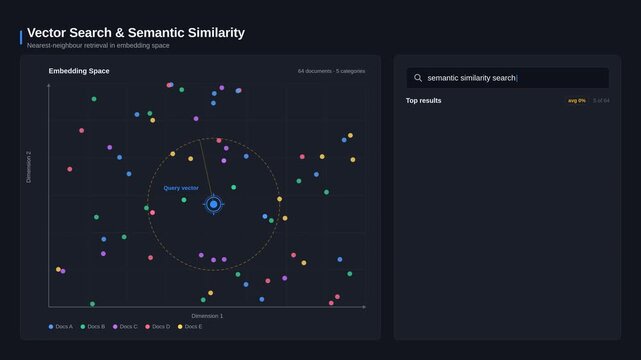Click the Docs E yellow legend dot
This screenshot has width=641, height=360.
click(180, 326)
